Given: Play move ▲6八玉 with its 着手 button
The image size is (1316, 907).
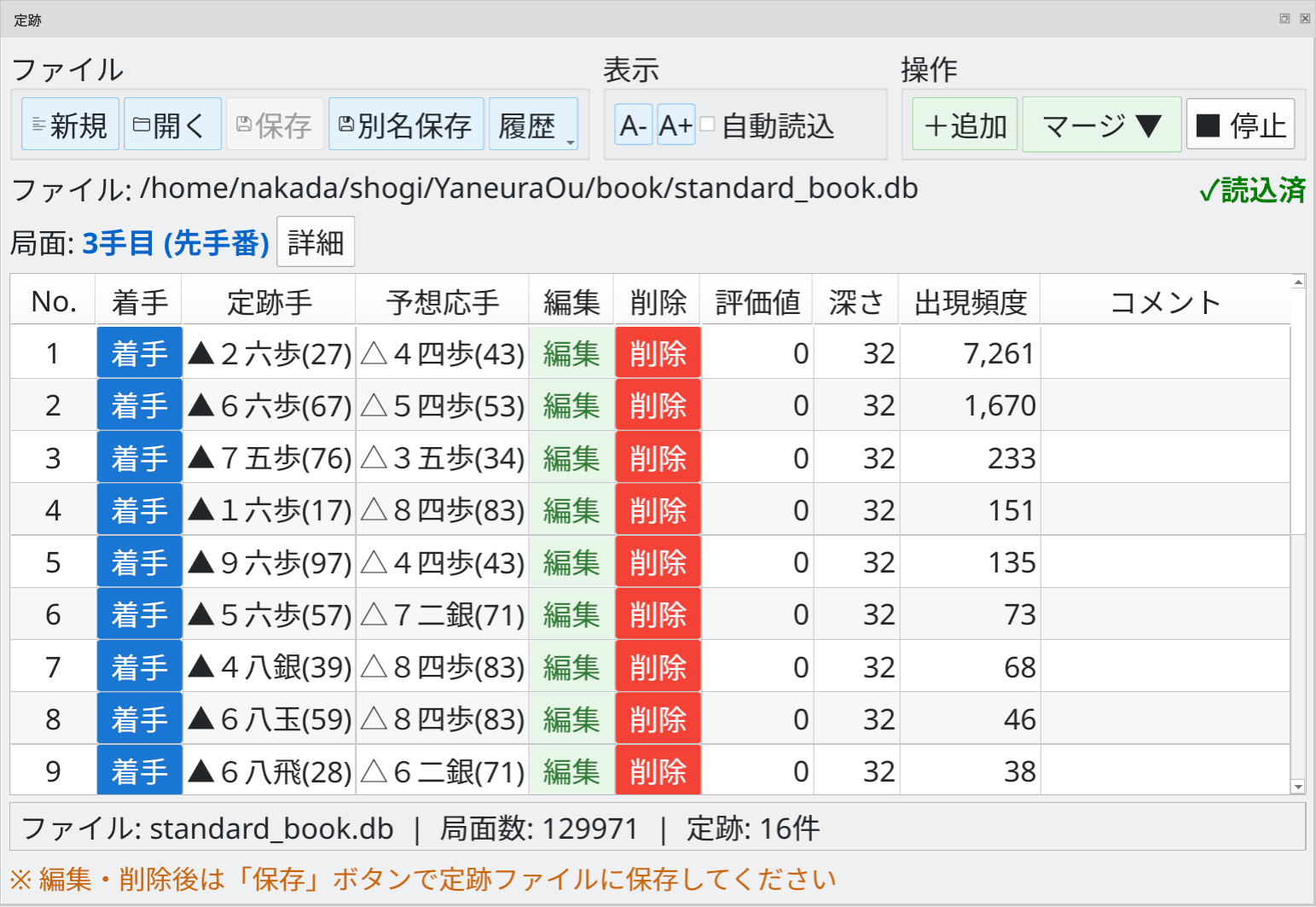Looking at the screenshot, I should [x=139, y=718].
